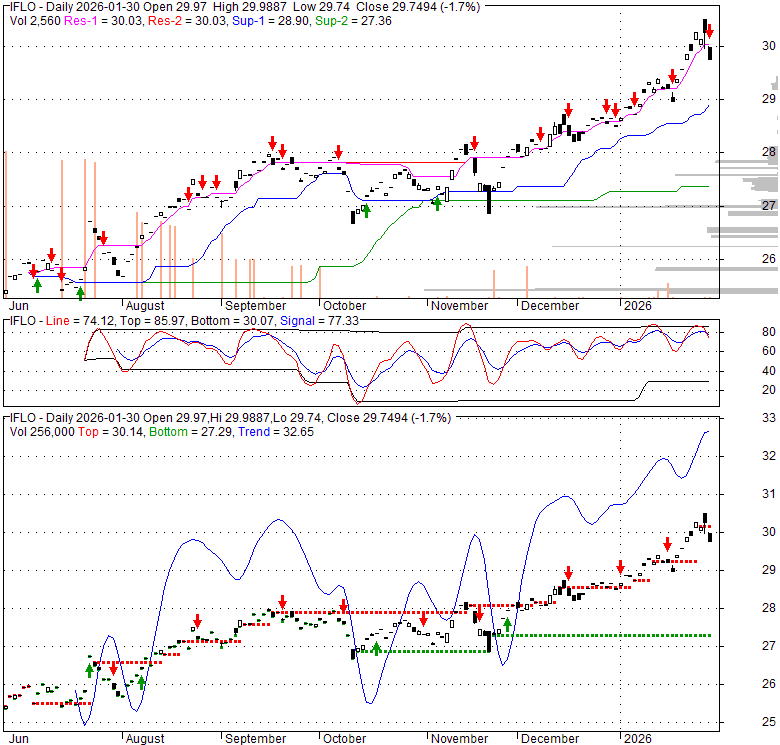Click the Signal = 77.33 label
The image size is (780, 745).
click(319, 321)
